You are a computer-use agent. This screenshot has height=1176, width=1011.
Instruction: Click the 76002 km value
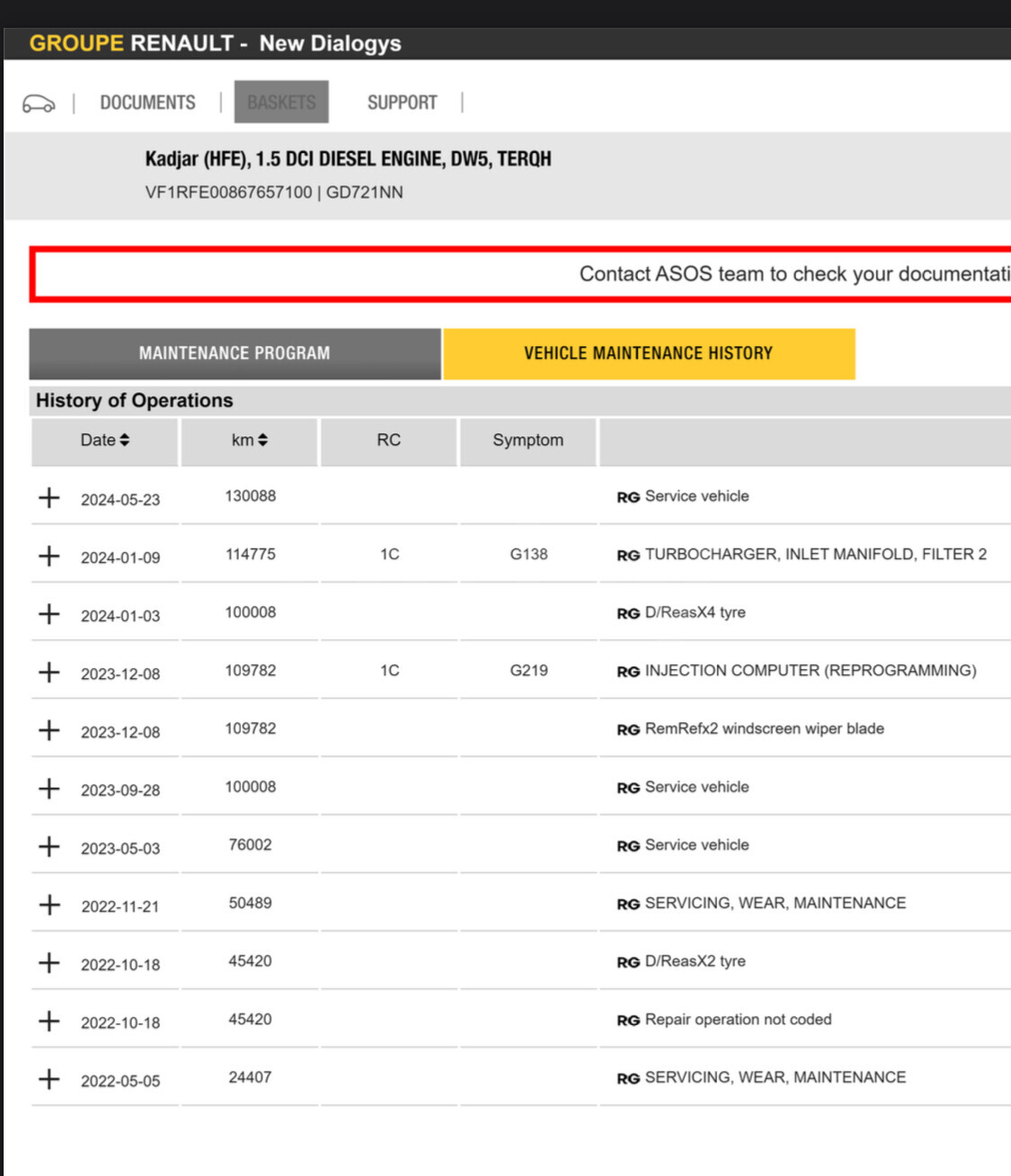tap(251, 845)
